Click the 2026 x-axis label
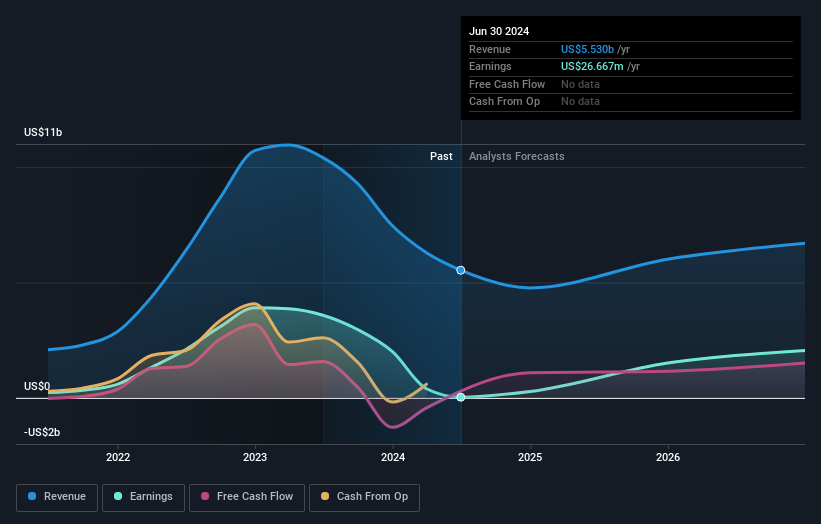Screen dimensions: 821x524 (x=668, y=457)
